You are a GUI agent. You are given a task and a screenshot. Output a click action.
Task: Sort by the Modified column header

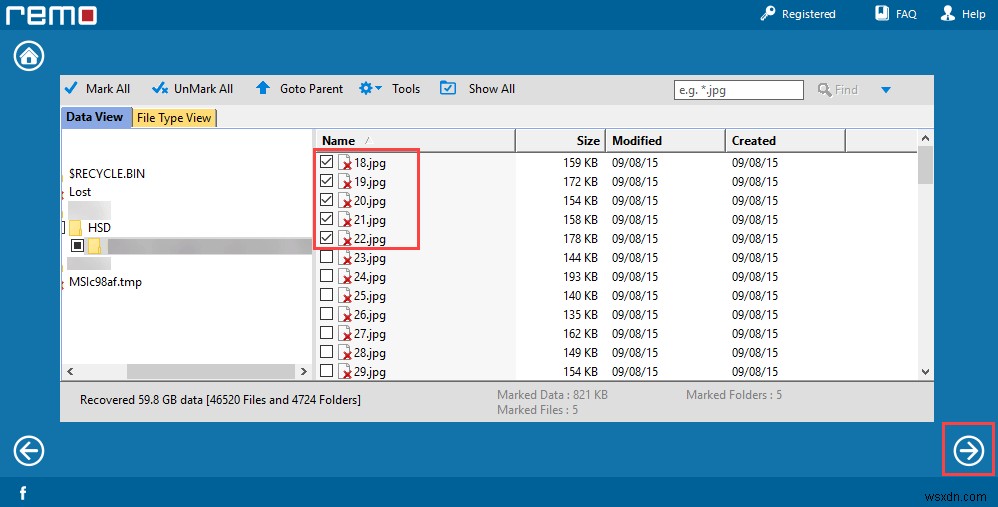tap(665, 141)
